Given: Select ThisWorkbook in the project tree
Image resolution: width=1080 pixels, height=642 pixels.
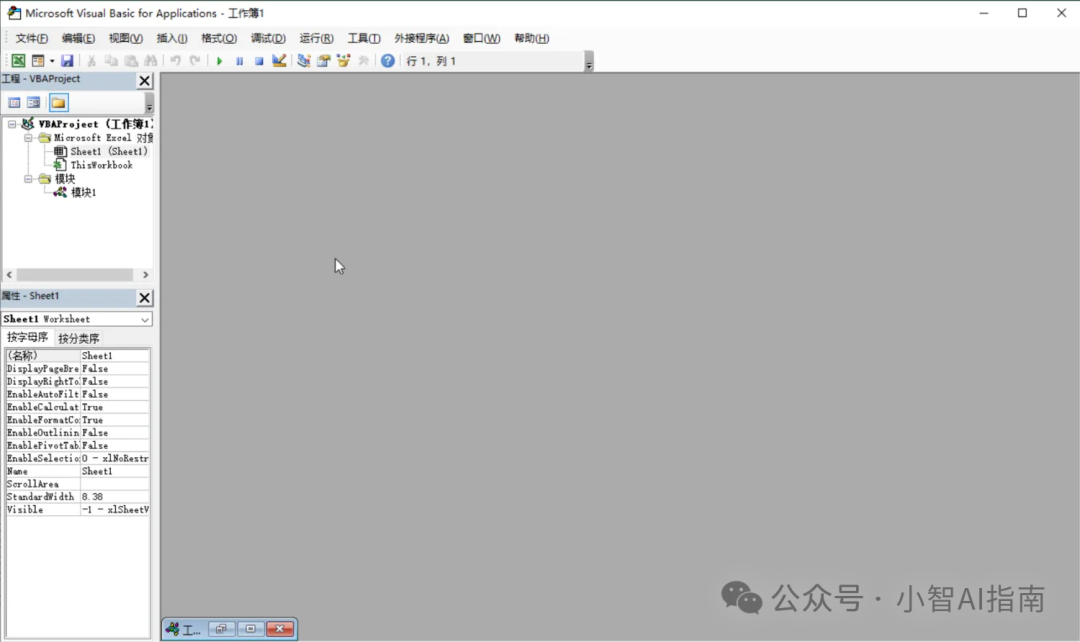Looking at the screenshot, I should coord(101,165).
